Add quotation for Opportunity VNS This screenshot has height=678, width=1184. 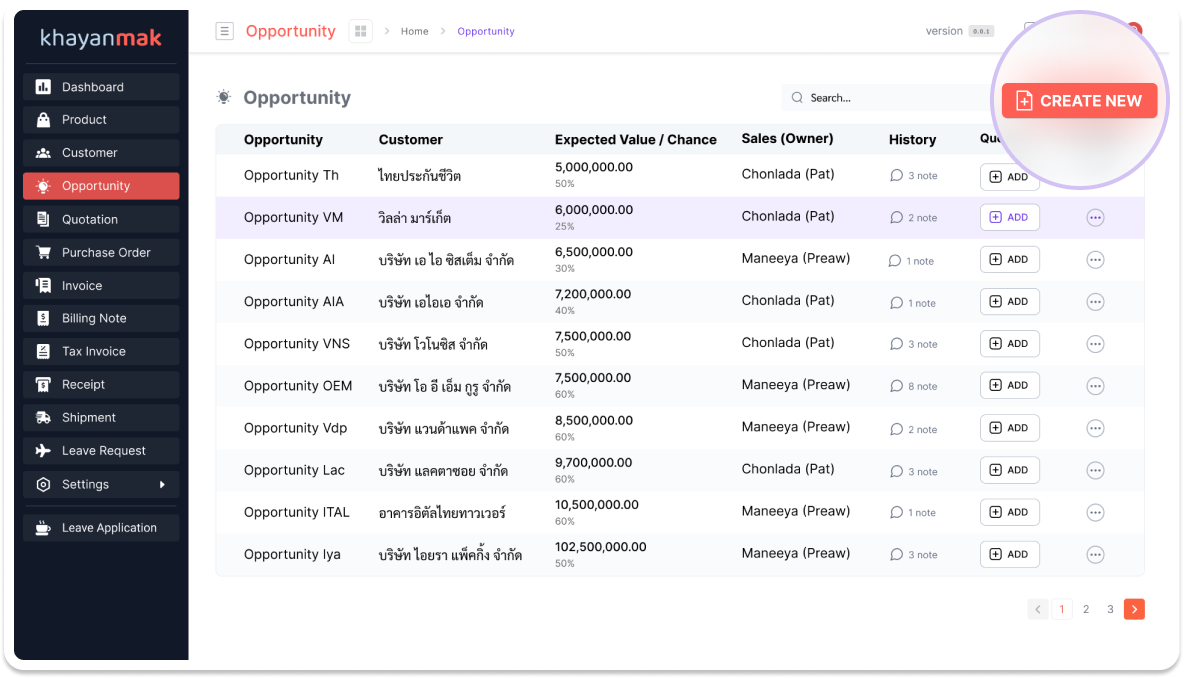[x=1009, y=344]
